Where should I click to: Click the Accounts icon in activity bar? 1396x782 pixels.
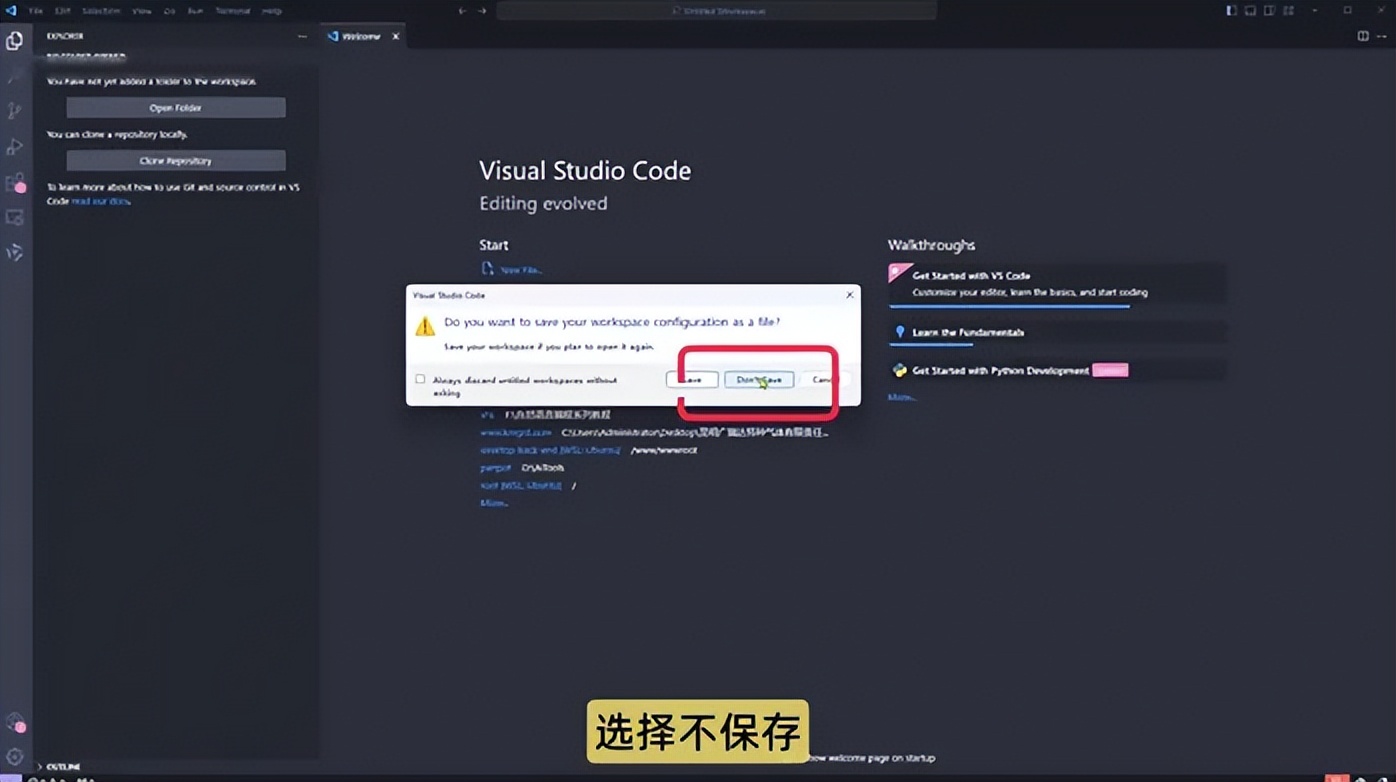click(15, 722)
